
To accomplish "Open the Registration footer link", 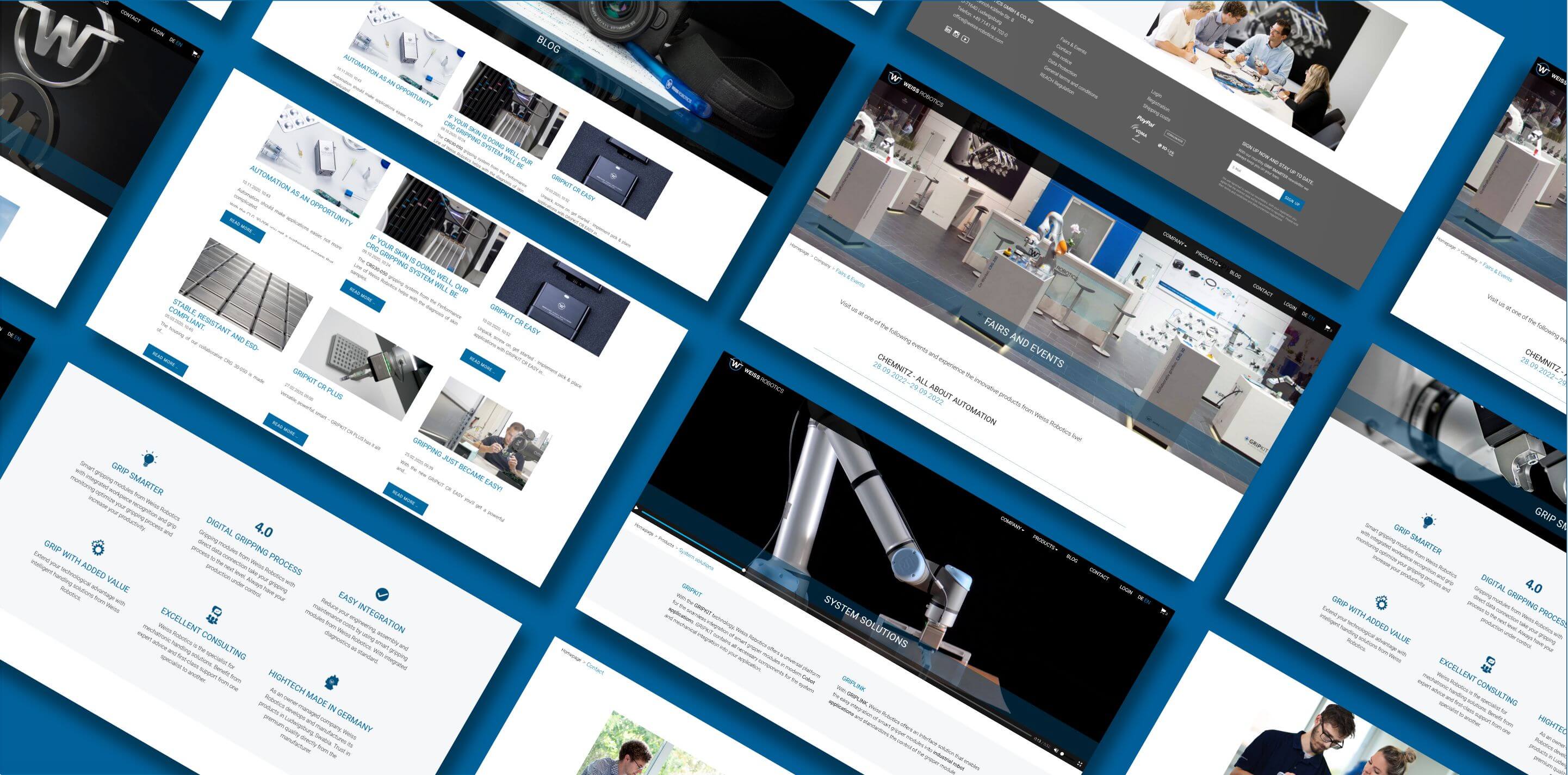I will tap(1158, 105).
